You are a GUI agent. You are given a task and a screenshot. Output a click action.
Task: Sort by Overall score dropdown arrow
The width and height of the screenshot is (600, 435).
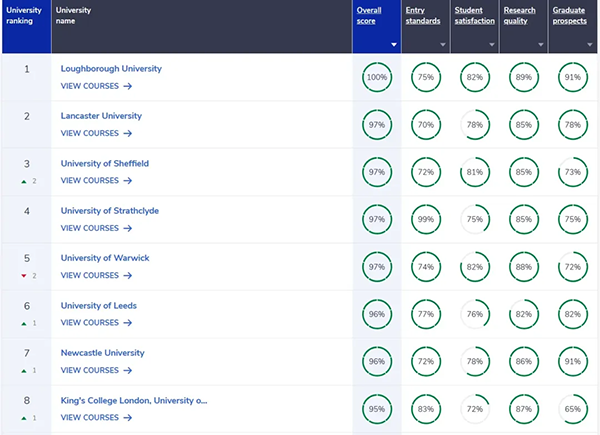pyautogui.click(x=394, y=45)
